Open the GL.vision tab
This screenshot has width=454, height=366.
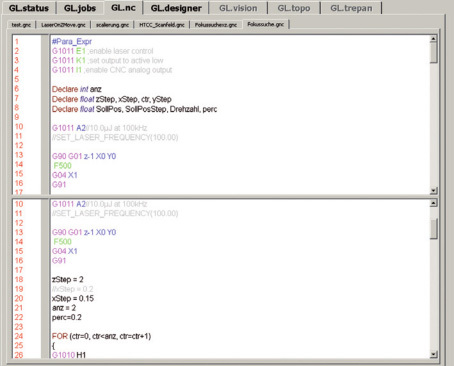point(238,8)
